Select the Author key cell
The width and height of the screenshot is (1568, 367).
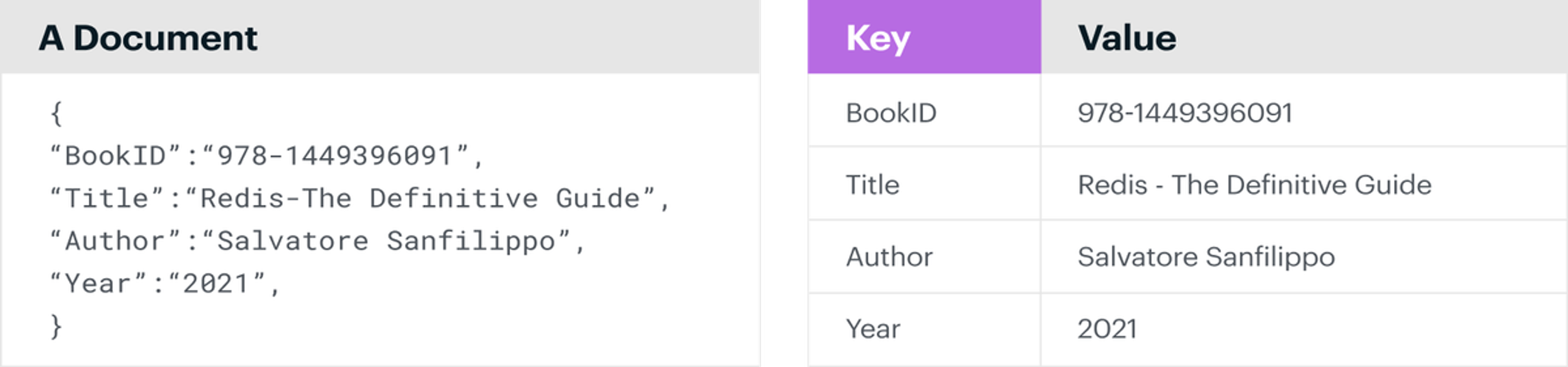(x=924, y=256)
